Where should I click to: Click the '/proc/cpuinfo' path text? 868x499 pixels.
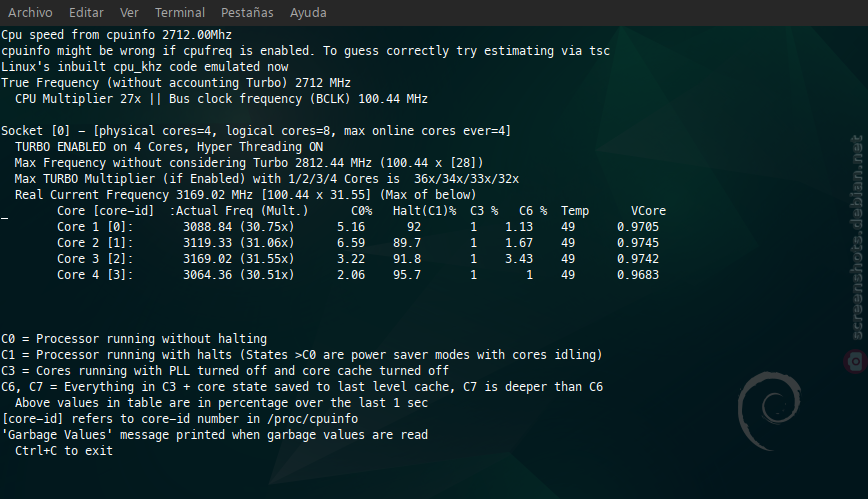coord(312,419)
